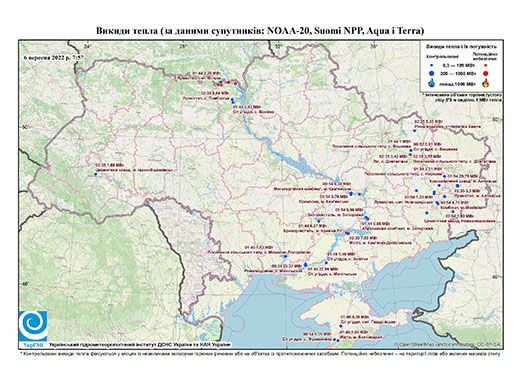Click the map title about heat emissions
Image resolution: width=520 pixels, height=368 pixels.
pyautogui.click(x=260, y=31)
